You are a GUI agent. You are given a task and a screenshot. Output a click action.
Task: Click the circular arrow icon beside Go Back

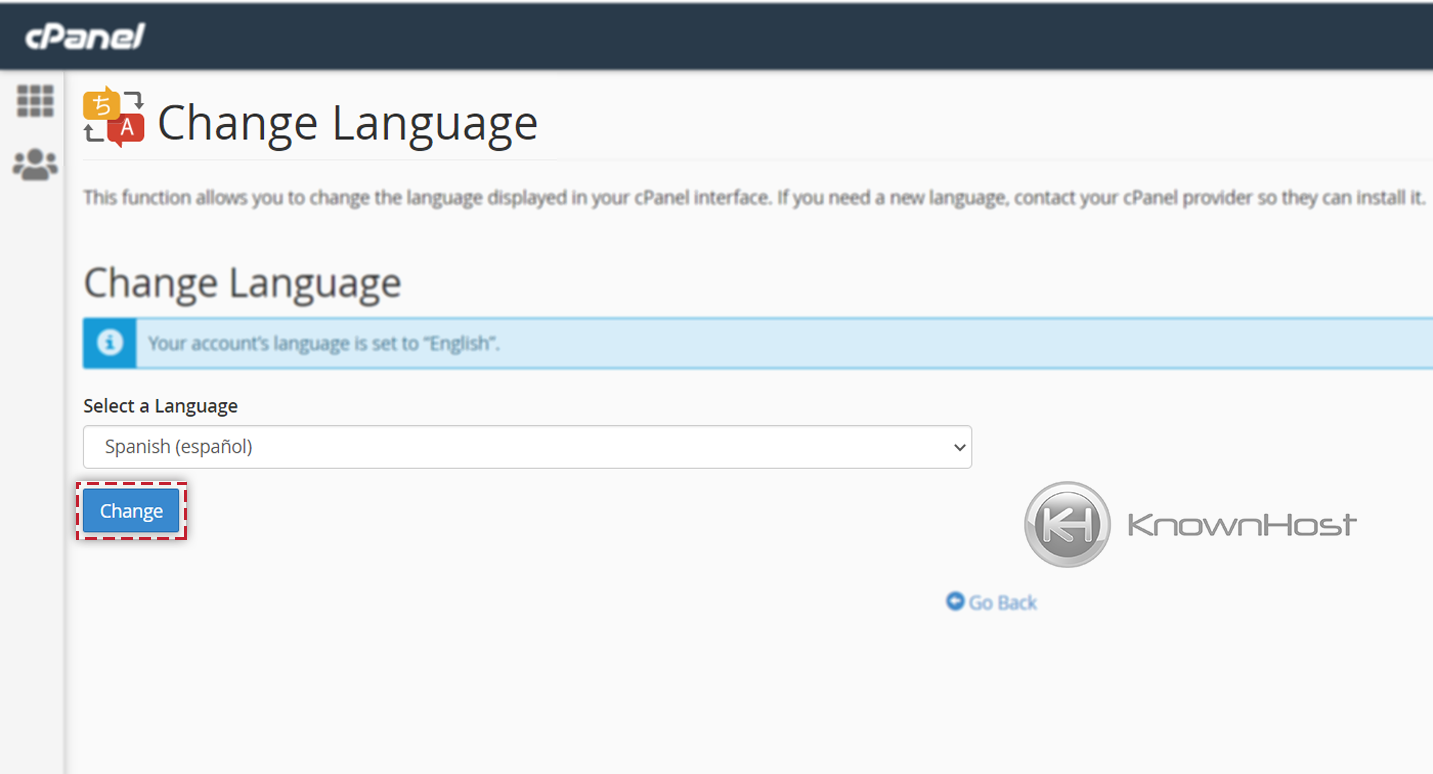coord(956,600)
